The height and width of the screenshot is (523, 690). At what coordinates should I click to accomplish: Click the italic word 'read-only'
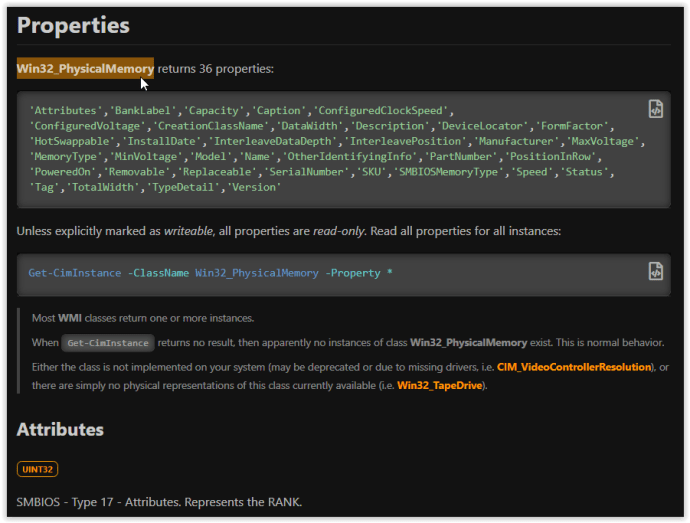click(338, 231)
